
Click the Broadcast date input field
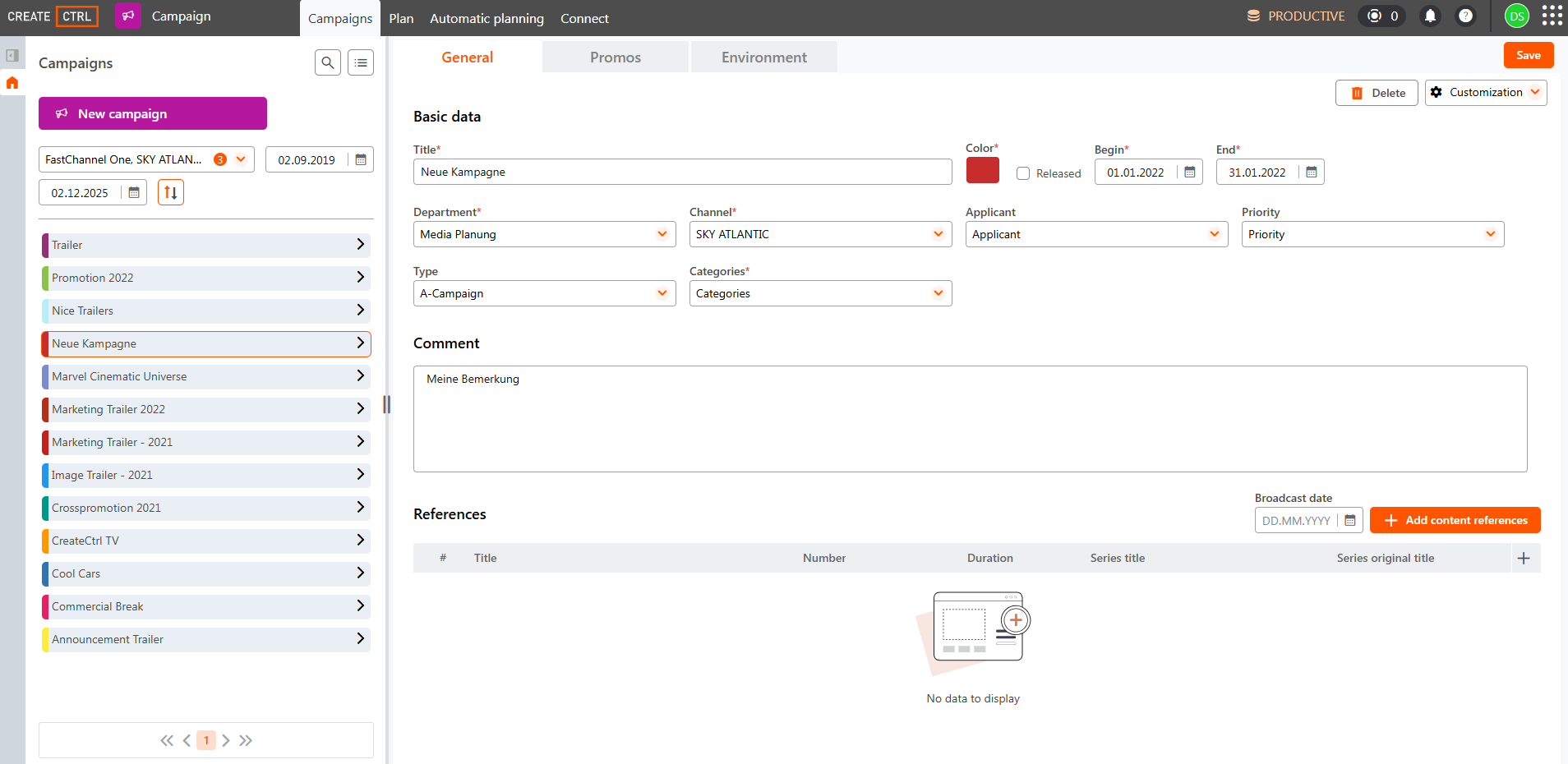[x=1298, y=520]
